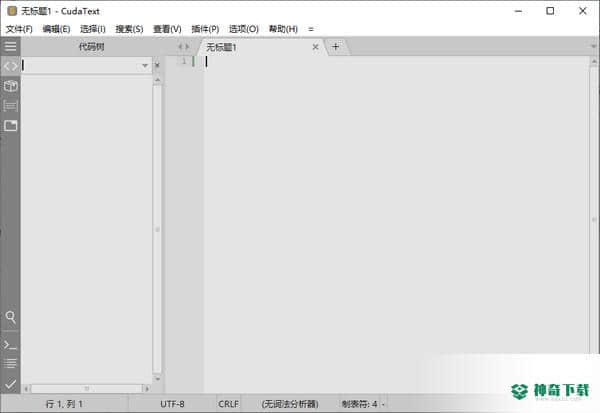
Task: Open the 搜索(S) menu
Action: [x=129, y=29]
